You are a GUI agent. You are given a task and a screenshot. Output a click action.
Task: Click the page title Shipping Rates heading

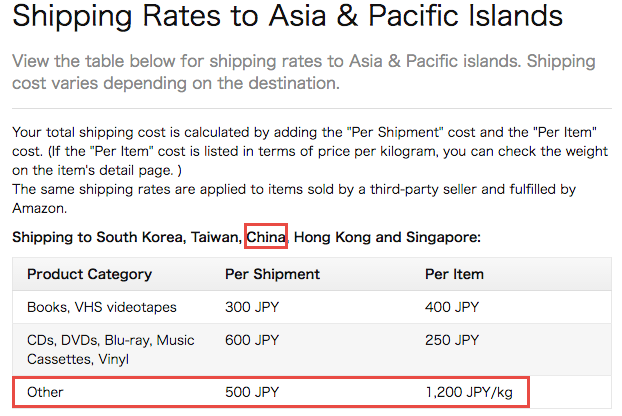[287, 17]
